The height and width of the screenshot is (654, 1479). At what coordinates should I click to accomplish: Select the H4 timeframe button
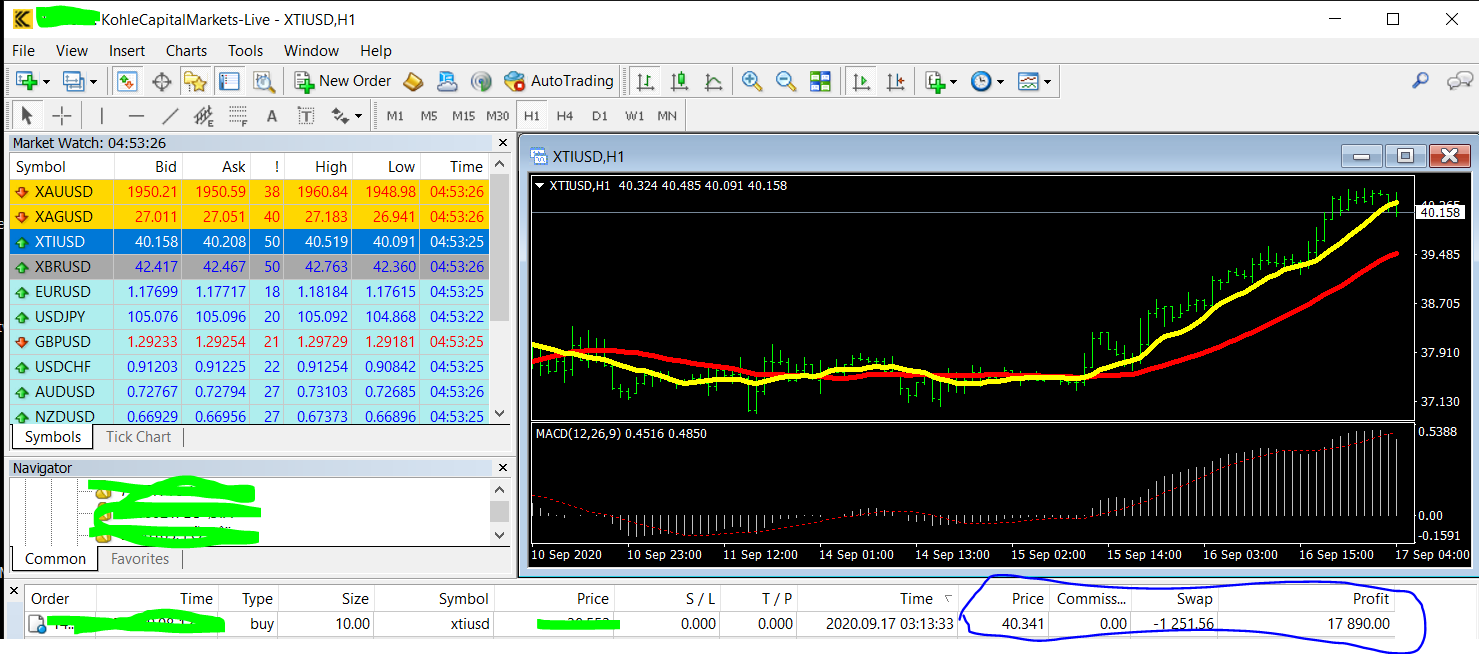point(565,115)
